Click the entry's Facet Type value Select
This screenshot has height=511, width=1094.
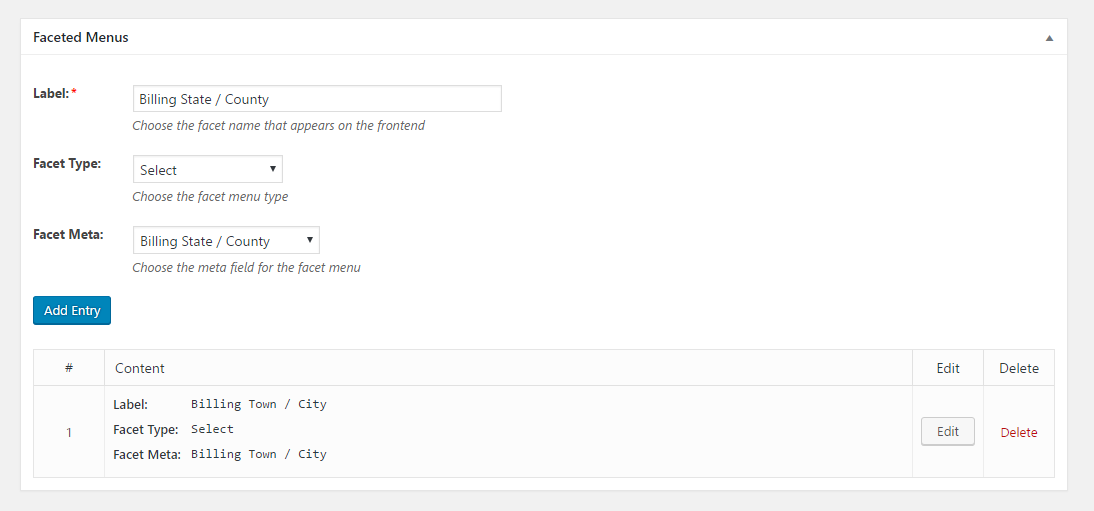pos(212,429)
